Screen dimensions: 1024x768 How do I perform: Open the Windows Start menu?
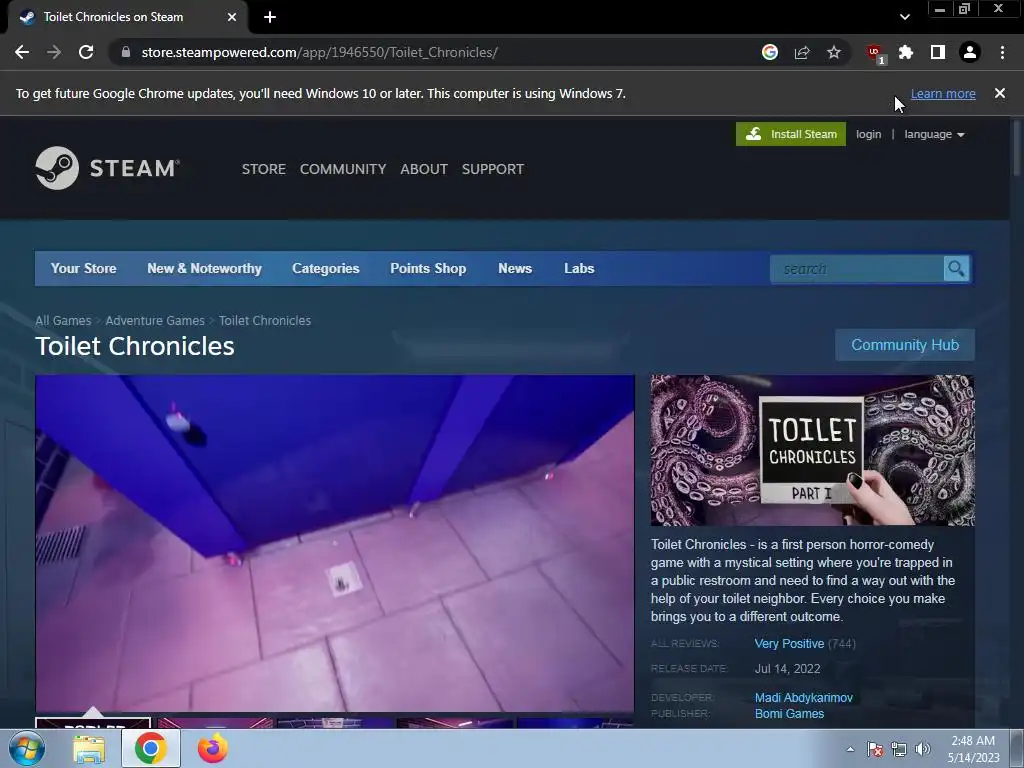[27, 748]
